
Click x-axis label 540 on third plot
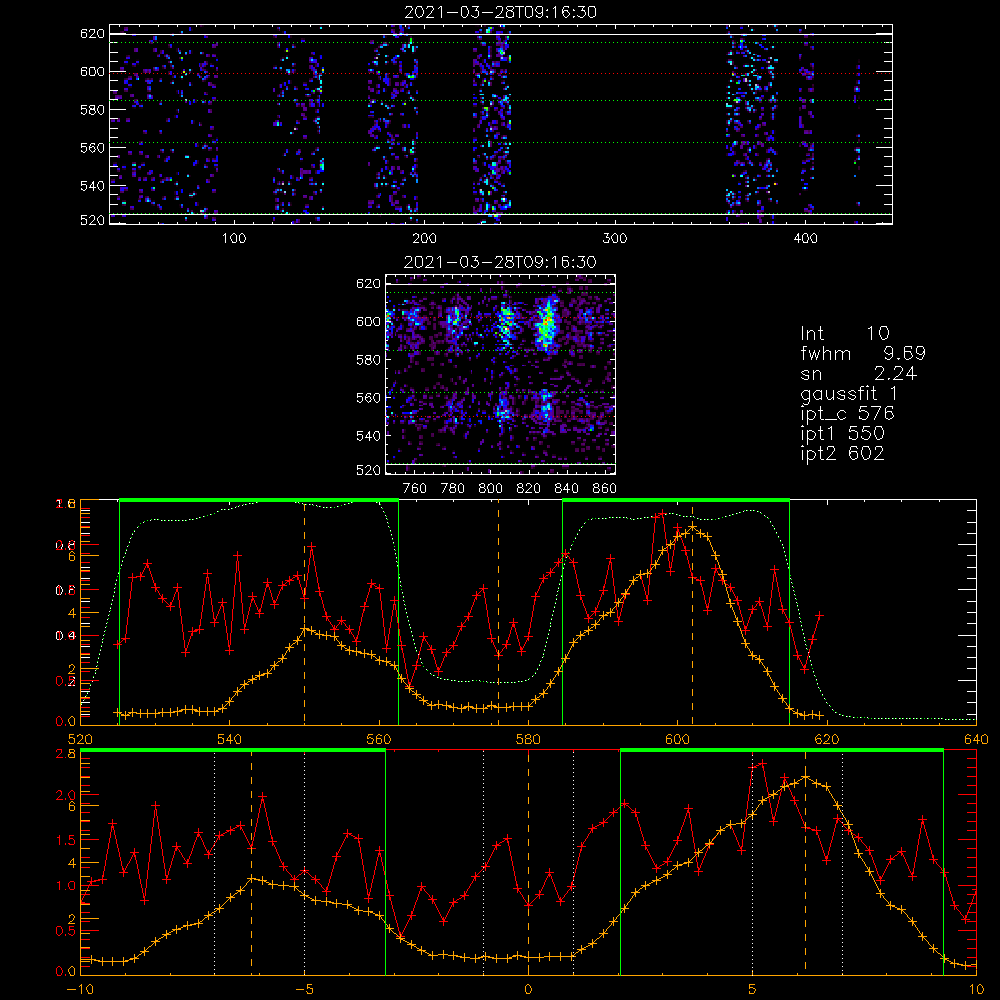pyautogui.click(x=230, y=740)
